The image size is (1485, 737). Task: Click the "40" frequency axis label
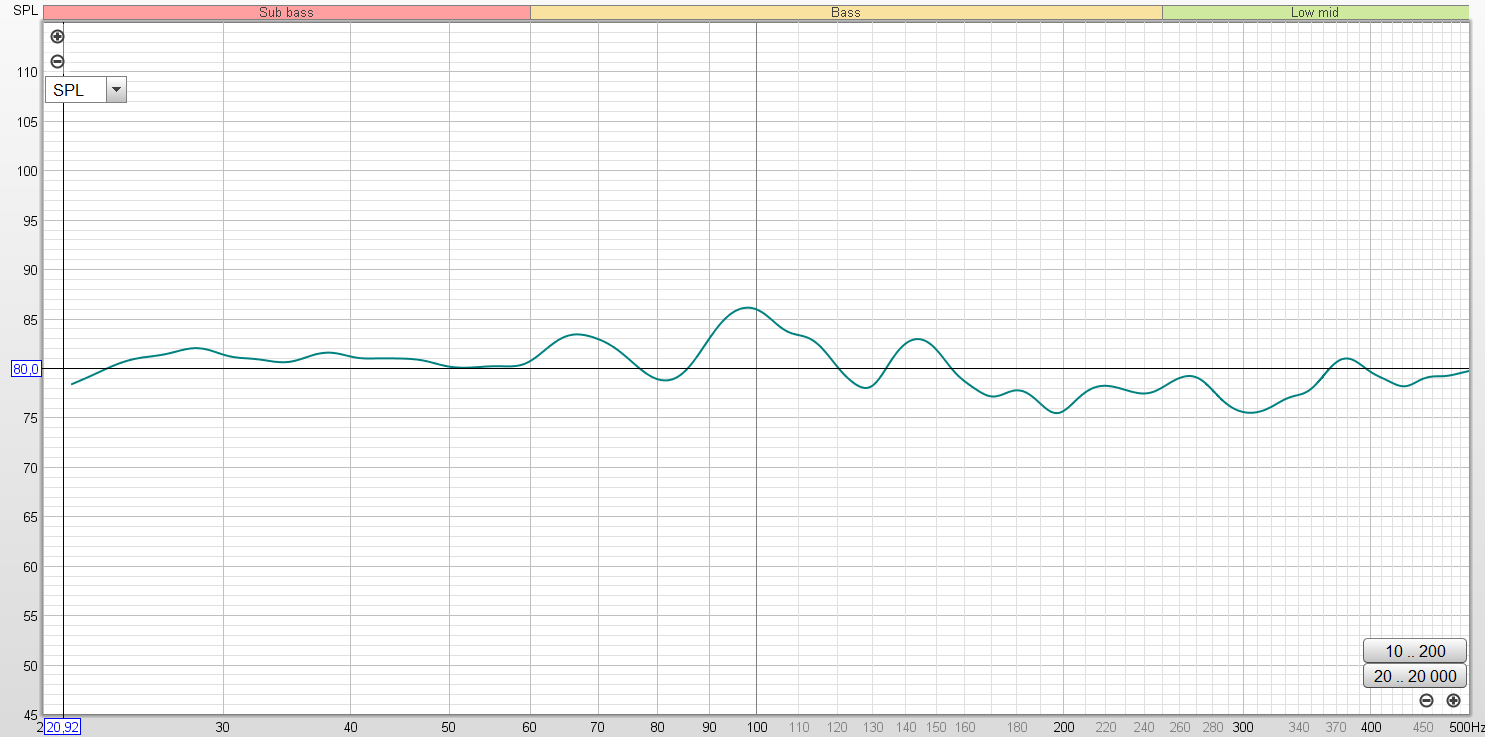tap(351, 727)
